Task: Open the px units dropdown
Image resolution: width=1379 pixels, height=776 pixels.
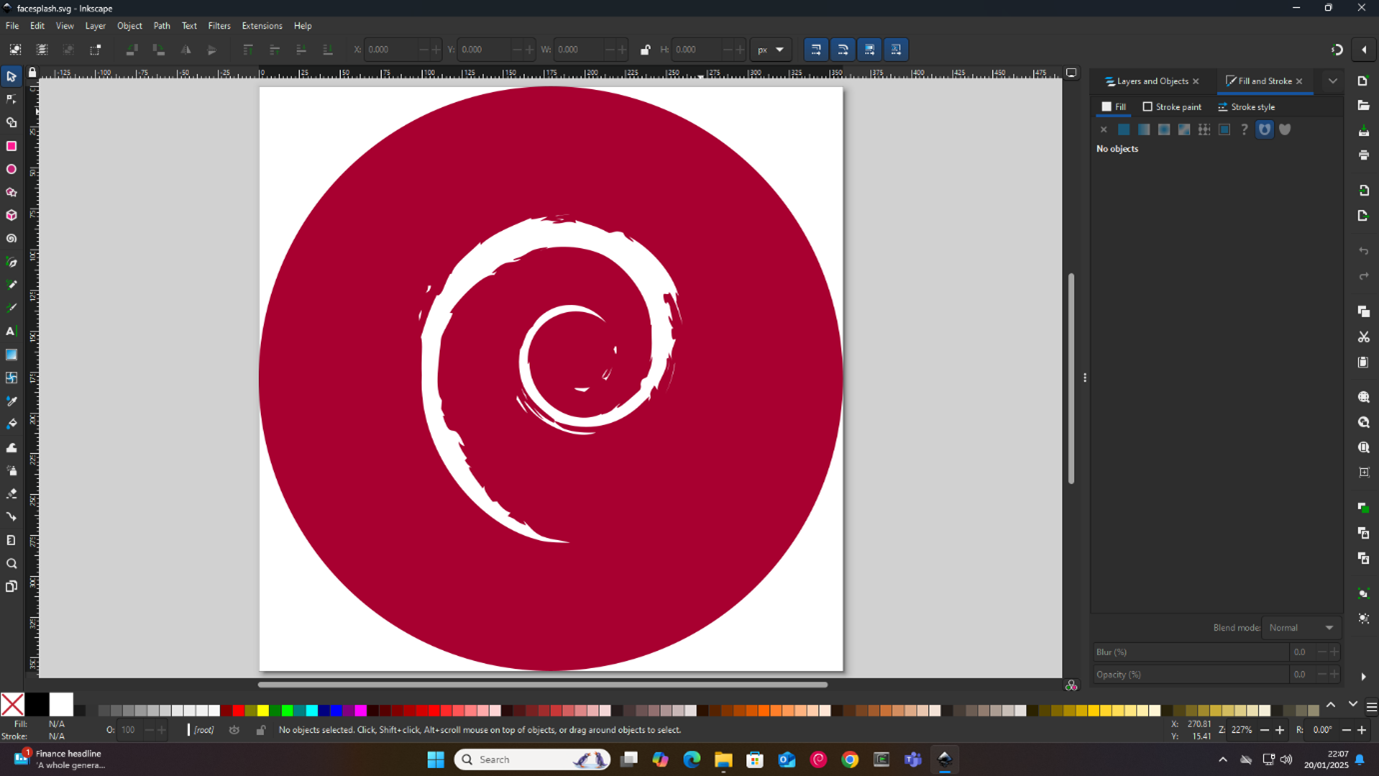Action: [x=770, y=50]
